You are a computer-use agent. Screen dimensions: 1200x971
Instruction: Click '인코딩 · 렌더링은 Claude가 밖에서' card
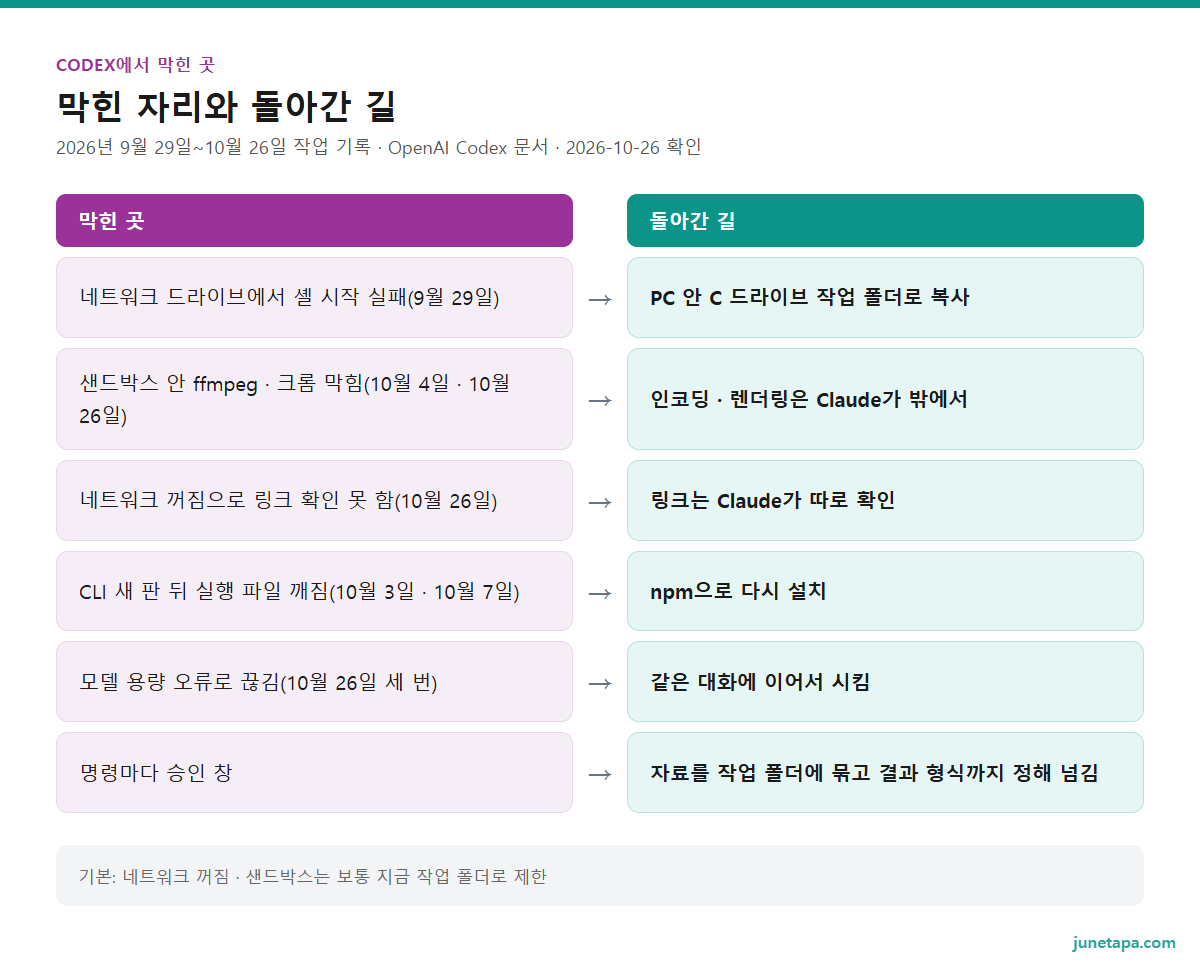pos(885,399)
